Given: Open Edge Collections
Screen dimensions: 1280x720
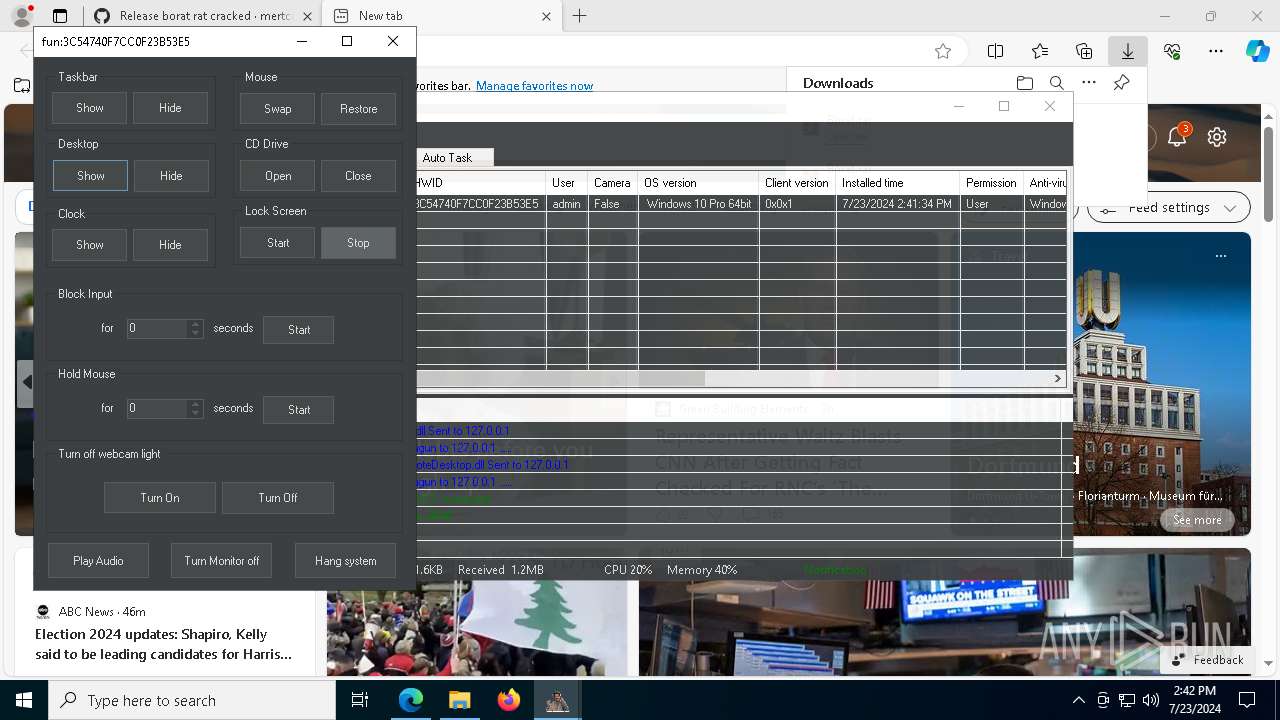Looking at the screenshot, I should (1084, 51).
